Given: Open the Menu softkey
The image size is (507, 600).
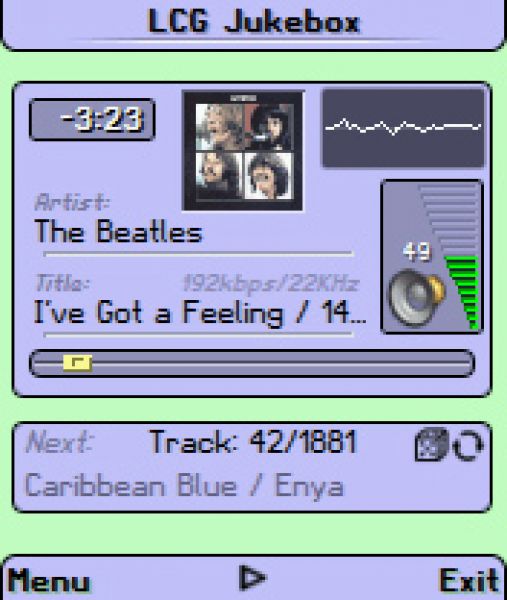Looking at the screenshot, I should coord(49,580).
